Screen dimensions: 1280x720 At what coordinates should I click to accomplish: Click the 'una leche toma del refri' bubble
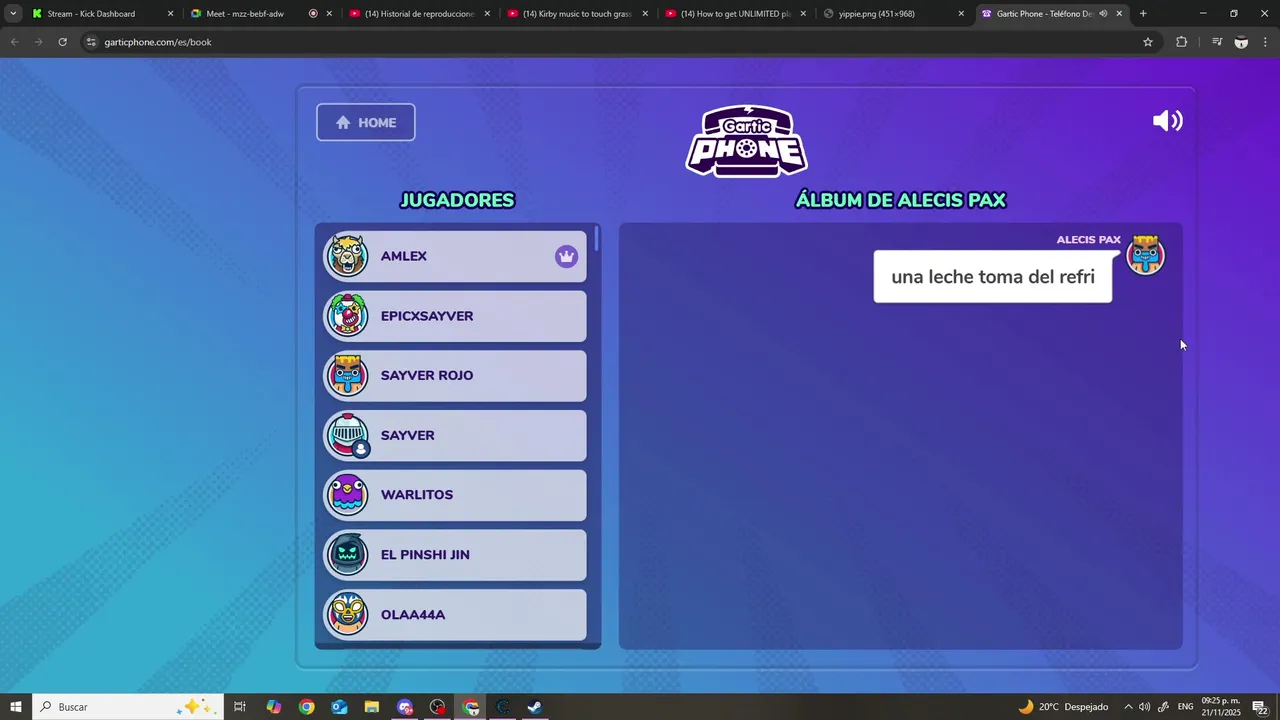993,277
